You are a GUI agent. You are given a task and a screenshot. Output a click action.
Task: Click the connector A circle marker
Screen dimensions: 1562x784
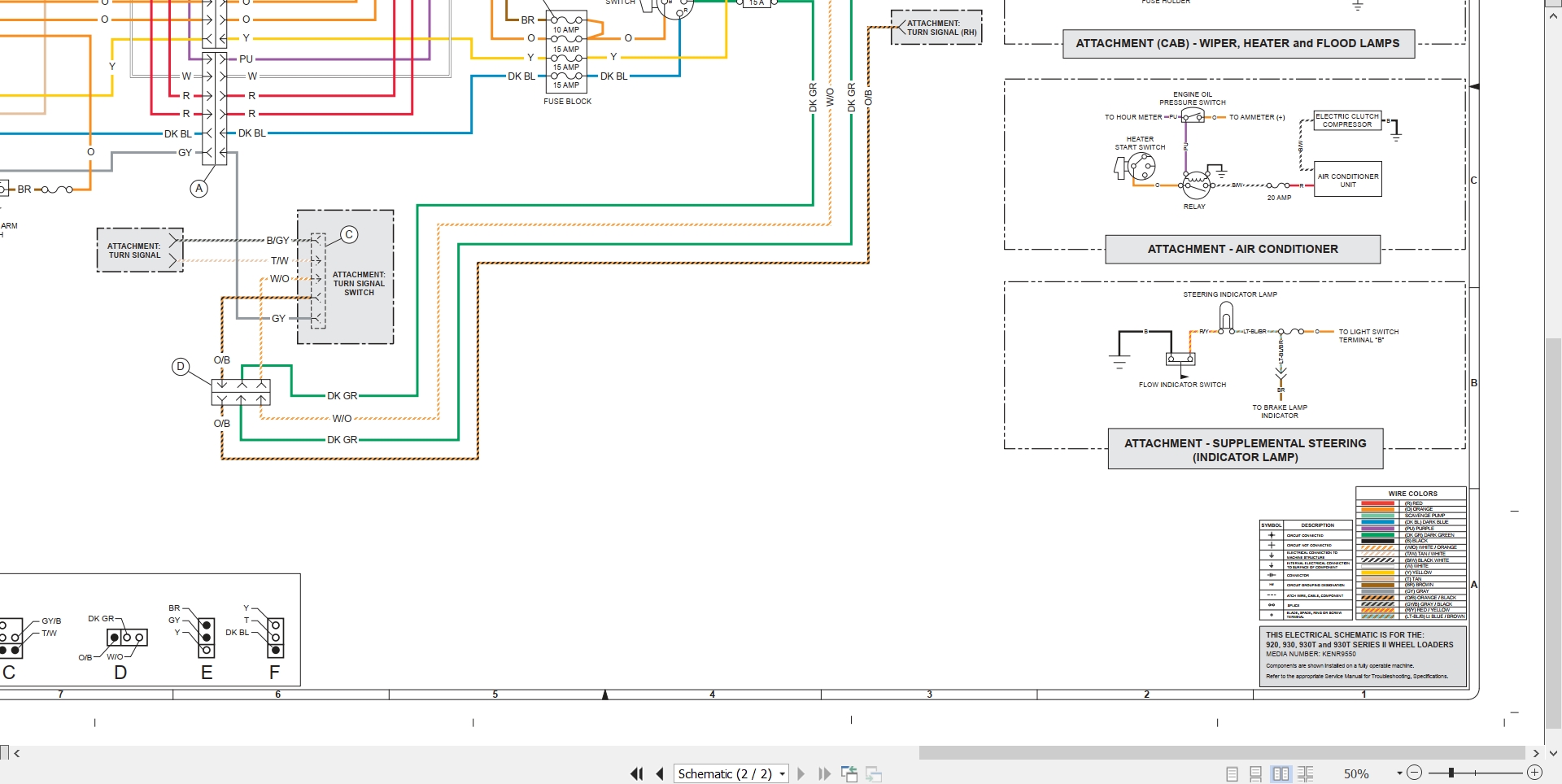click(199, 189)
